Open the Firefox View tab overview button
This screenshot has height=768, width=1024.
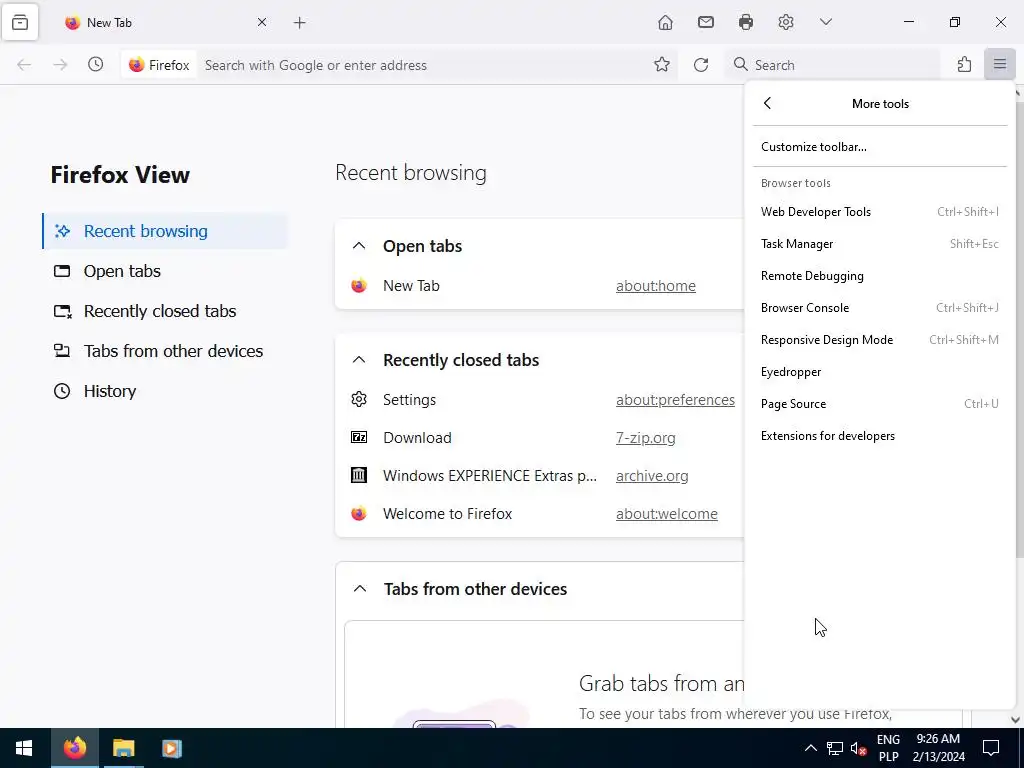(20, 23)
